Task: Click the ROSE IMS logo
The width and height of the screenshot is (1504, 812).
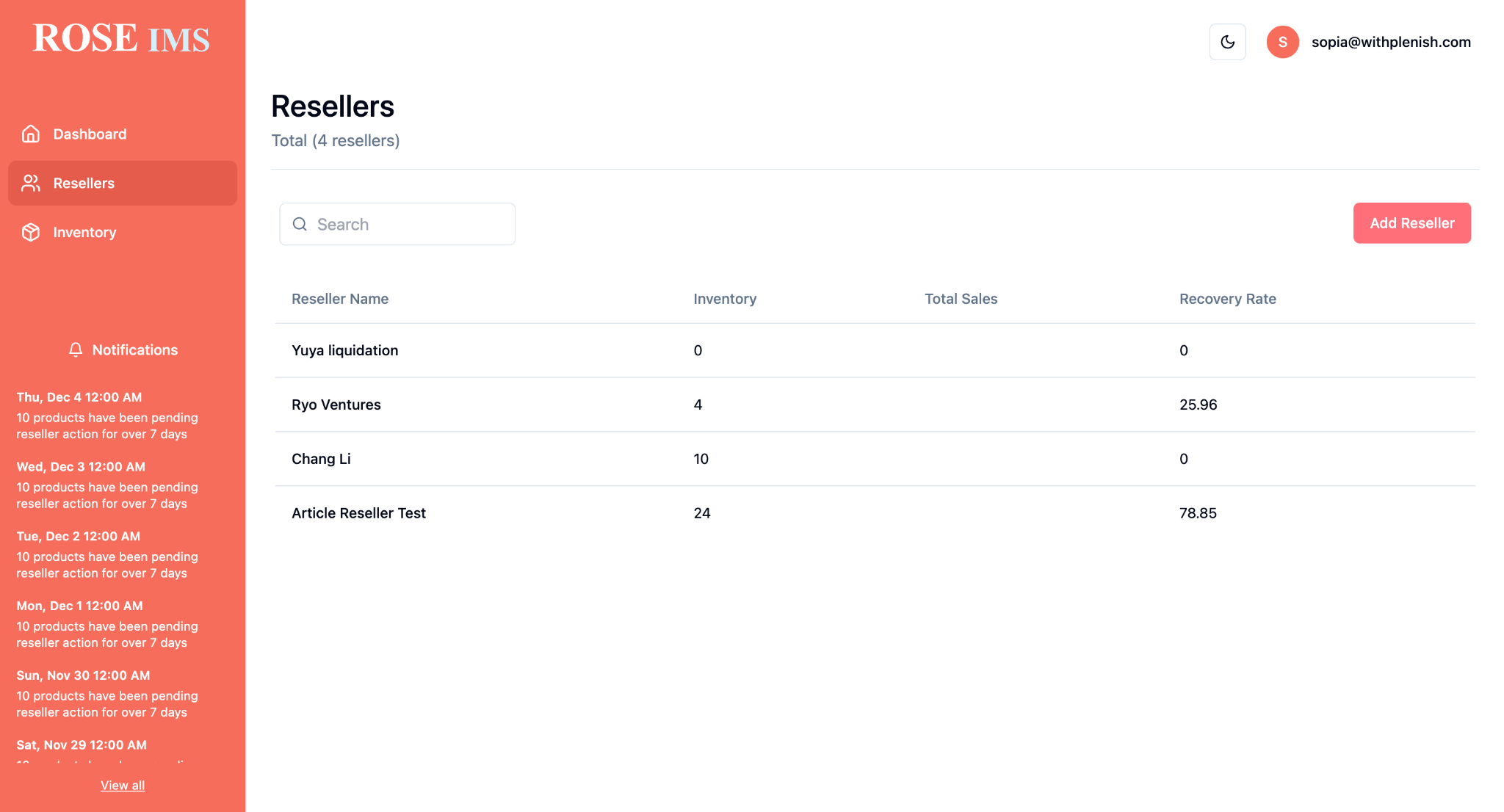Action: coord(120,37)
